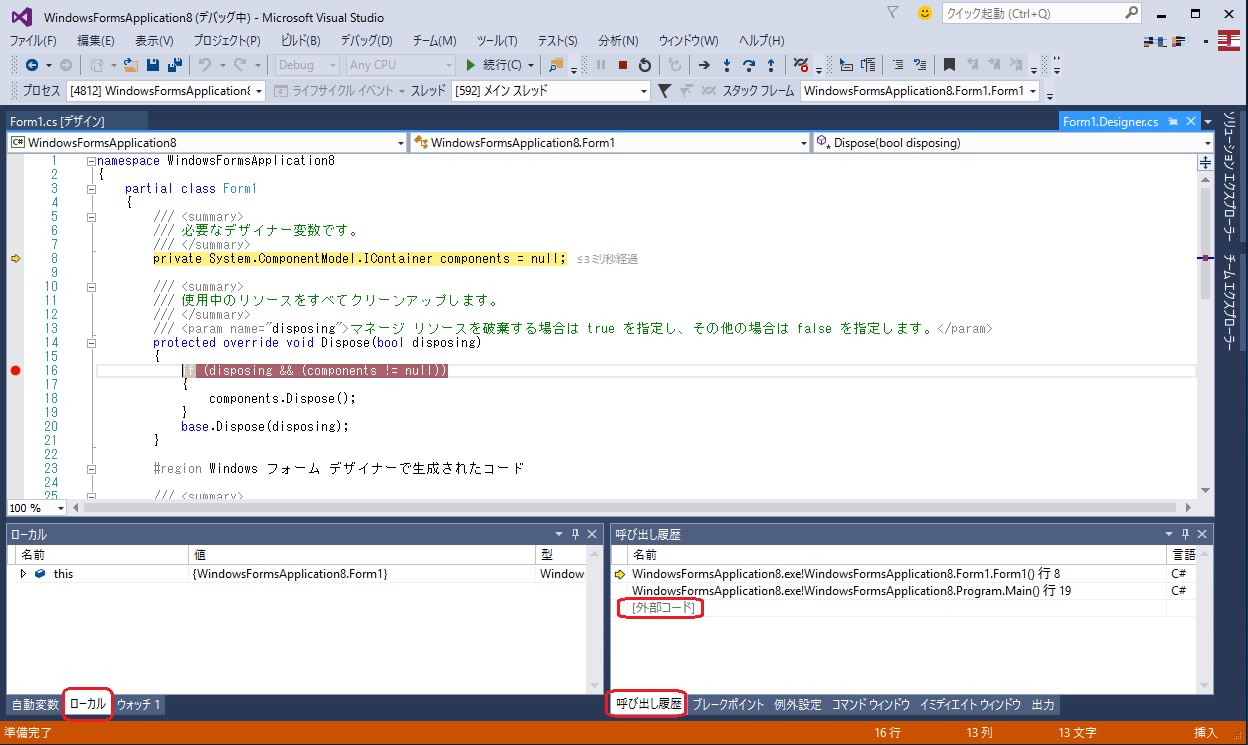Image resolution: width=1248 pixels, height=745 pixels.
Task: Open the Any CPU platform dropdown
Action: point(400,65)
